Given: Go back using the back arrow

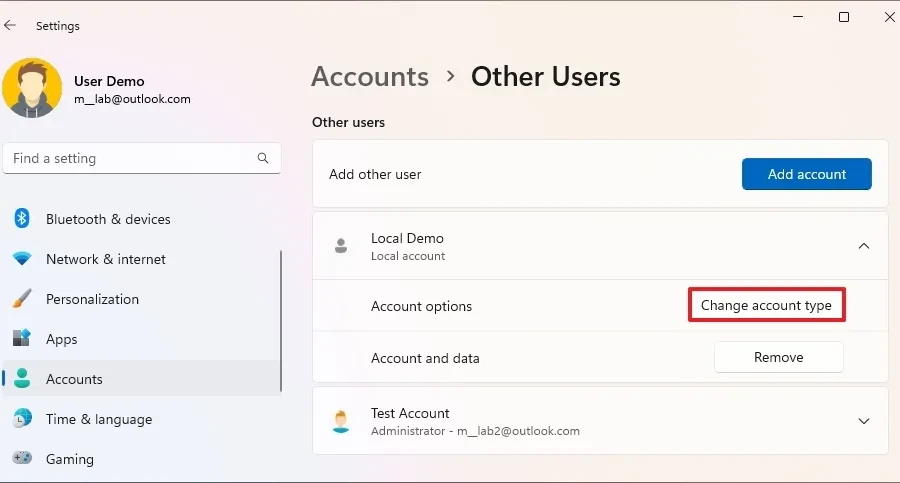Looking at the screenshot, I should [10, 25].
